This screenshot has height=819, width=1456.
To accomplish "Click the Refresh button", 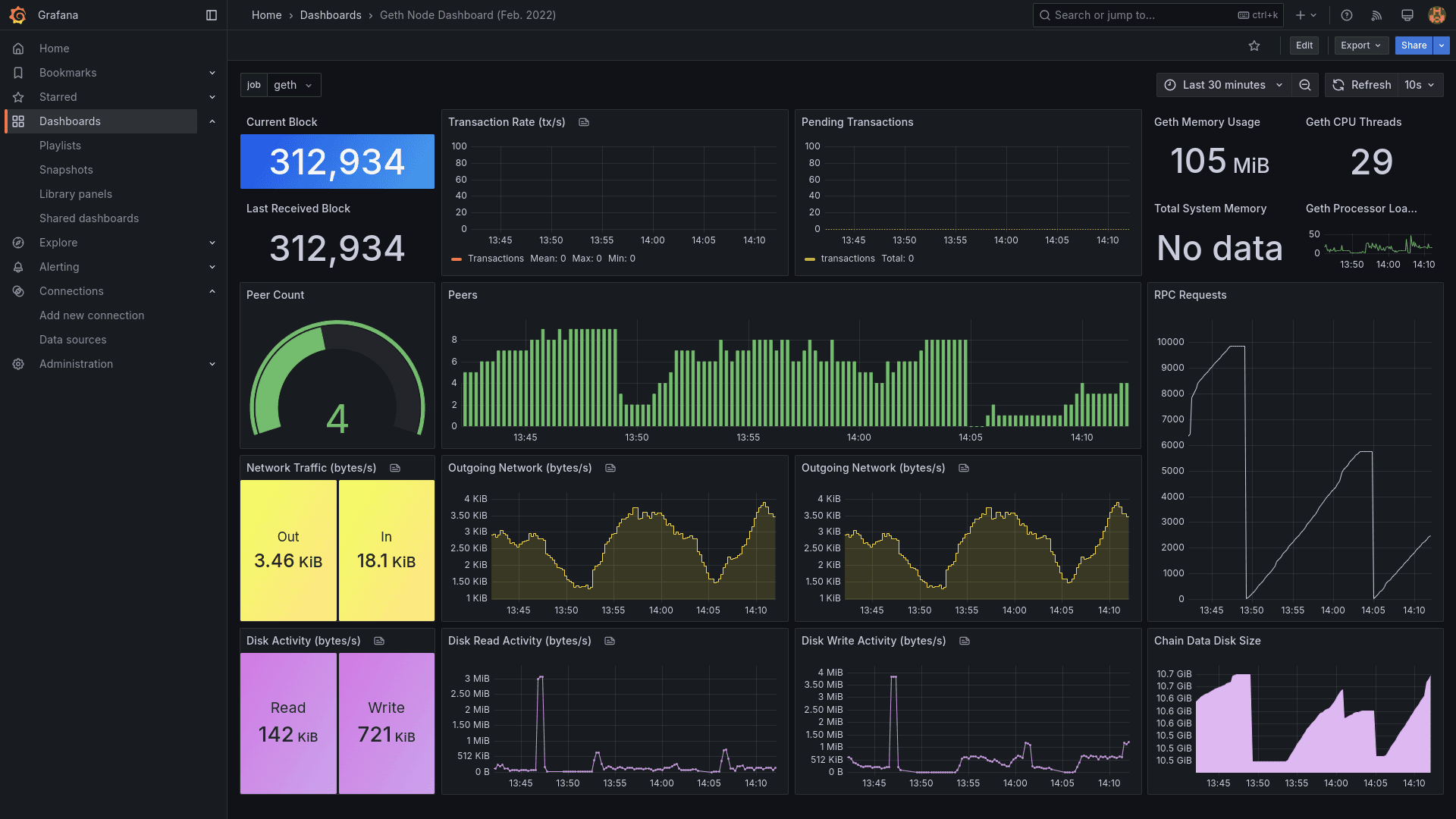I will (x=1361, y=85).
